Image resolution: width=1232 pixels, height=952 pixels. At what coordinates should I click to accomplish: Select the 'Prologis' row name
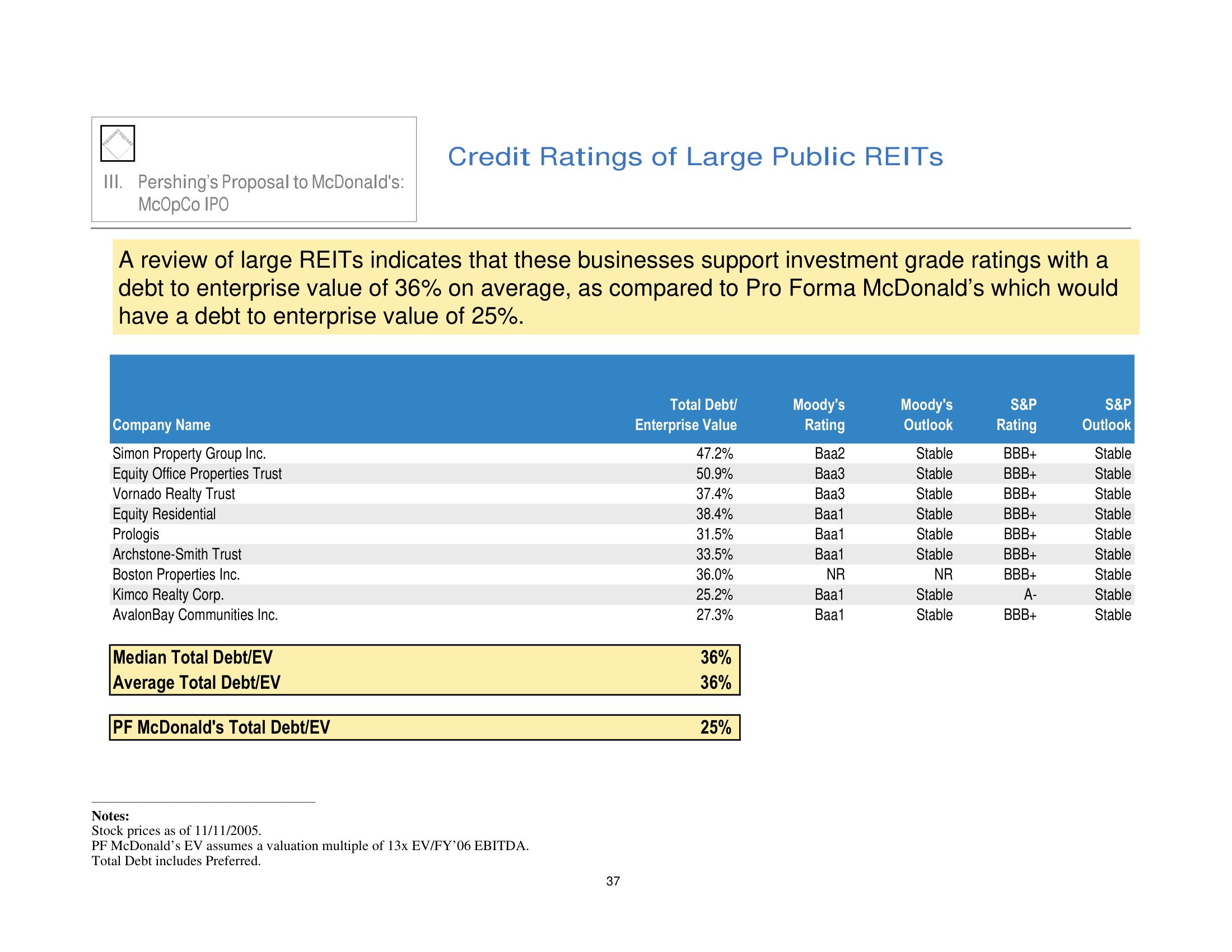tap(136, 534)
